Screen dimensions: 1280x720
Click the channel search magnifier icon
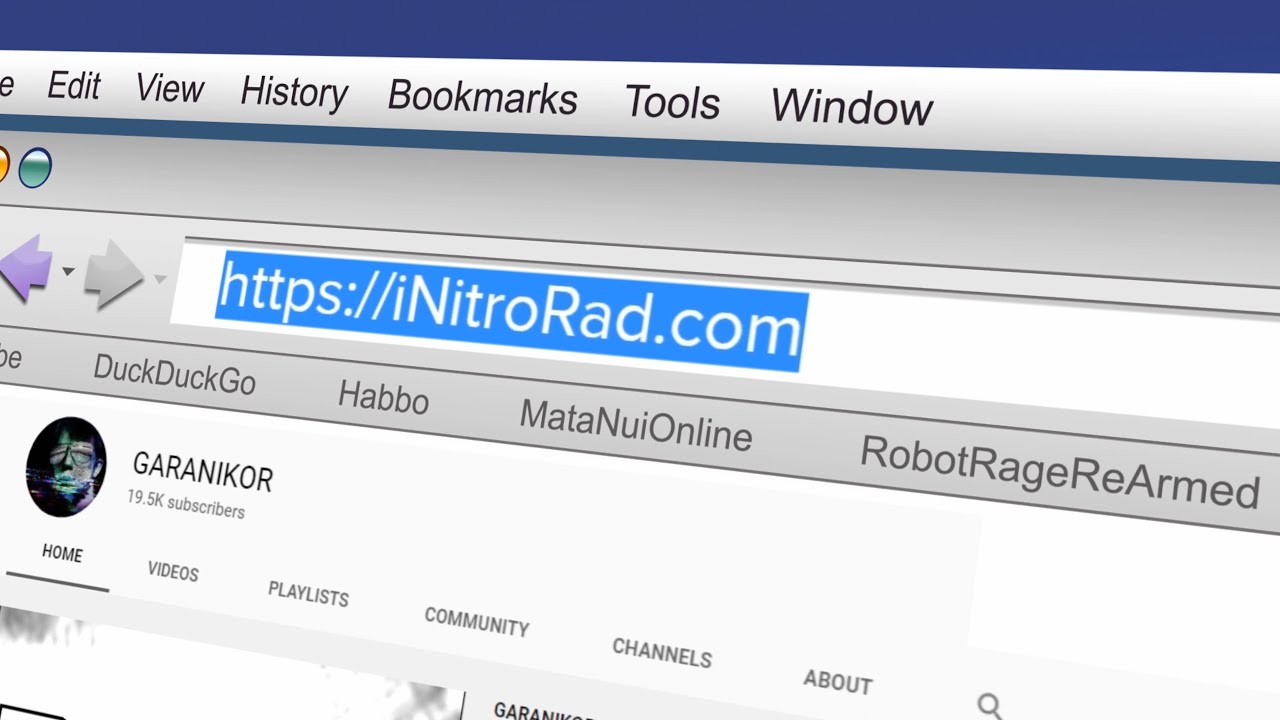tap(990, 707)
